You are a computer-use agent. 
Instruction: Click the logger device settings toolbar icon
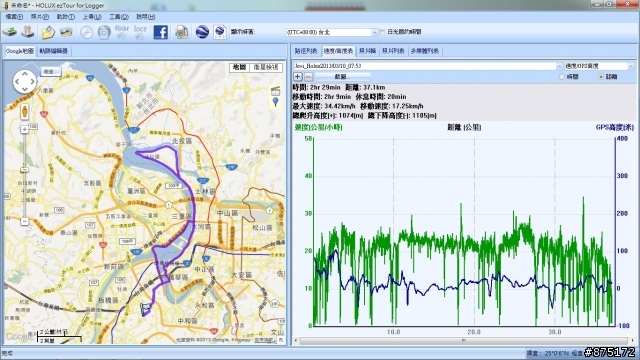28,32
